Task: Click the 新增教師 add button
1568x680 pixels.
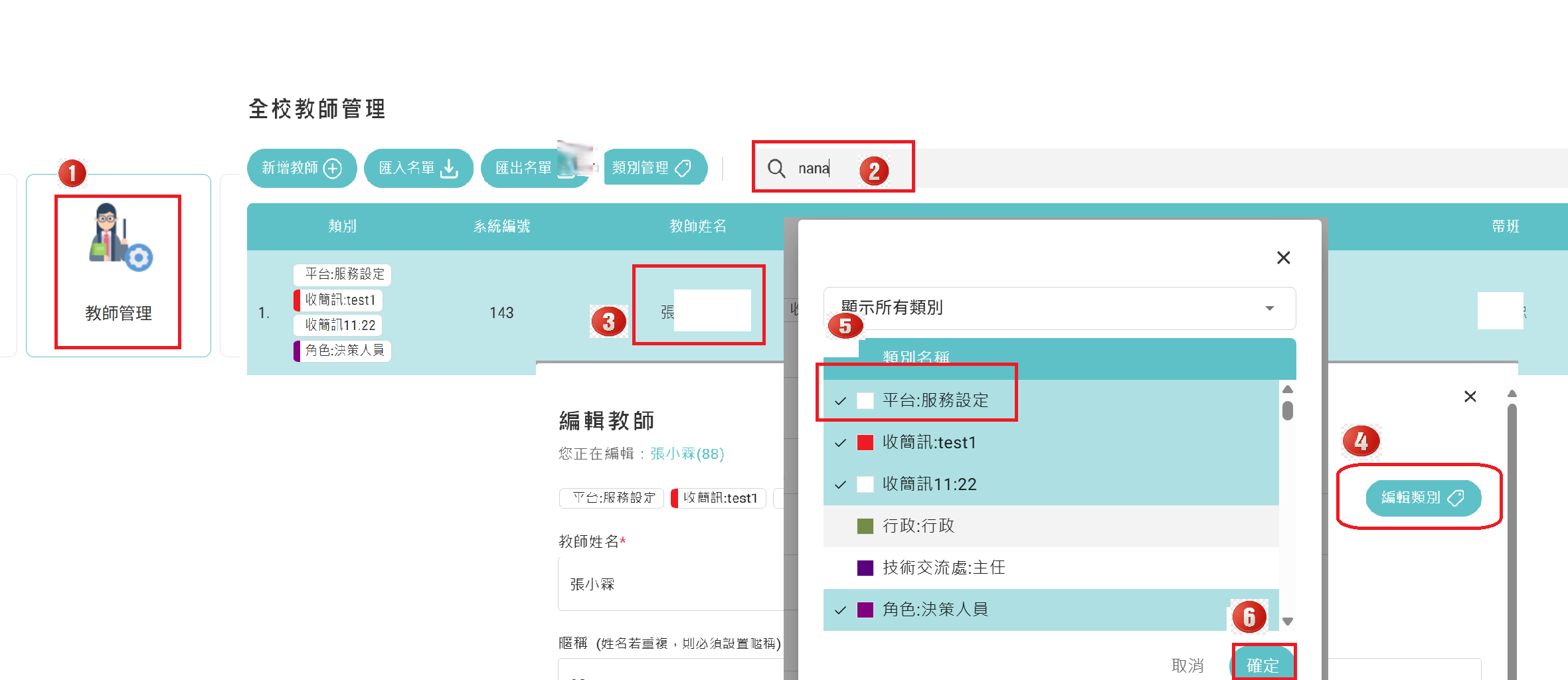Action: (302, 168)
